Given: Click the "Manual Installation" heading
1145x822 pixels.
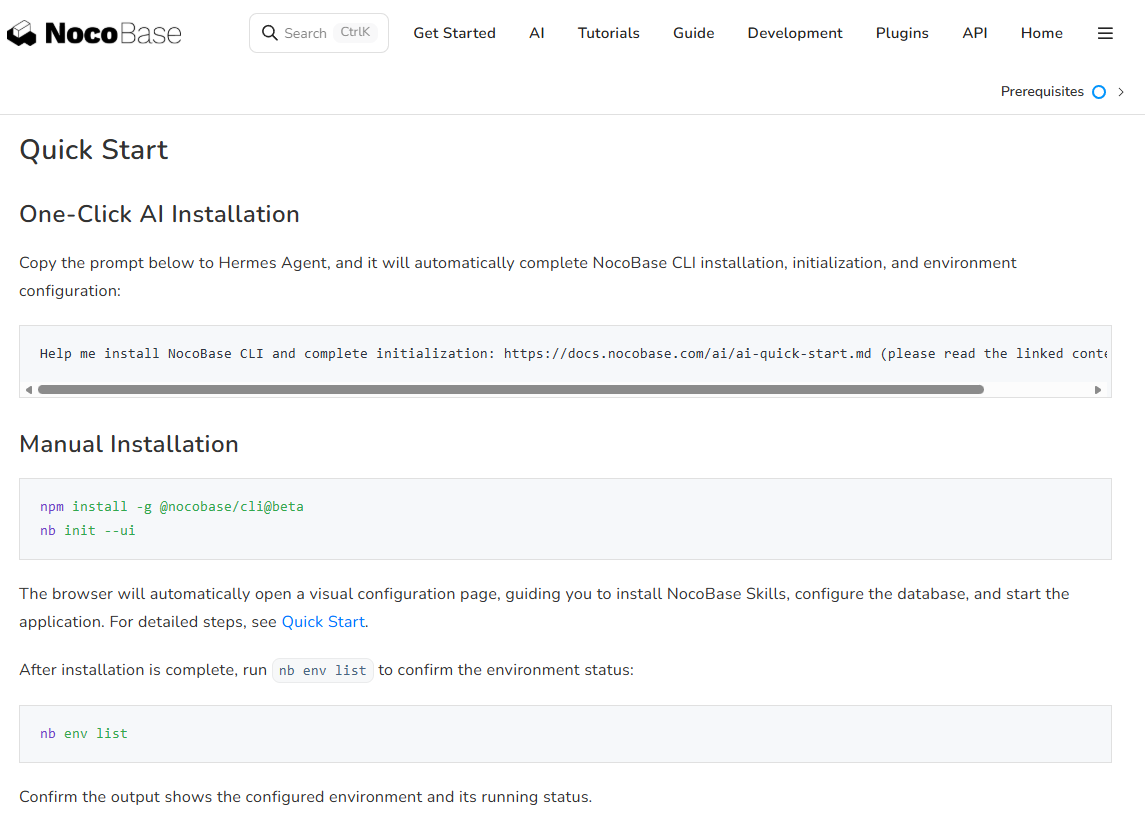Looking at the screenshot, I should point(129,444).
